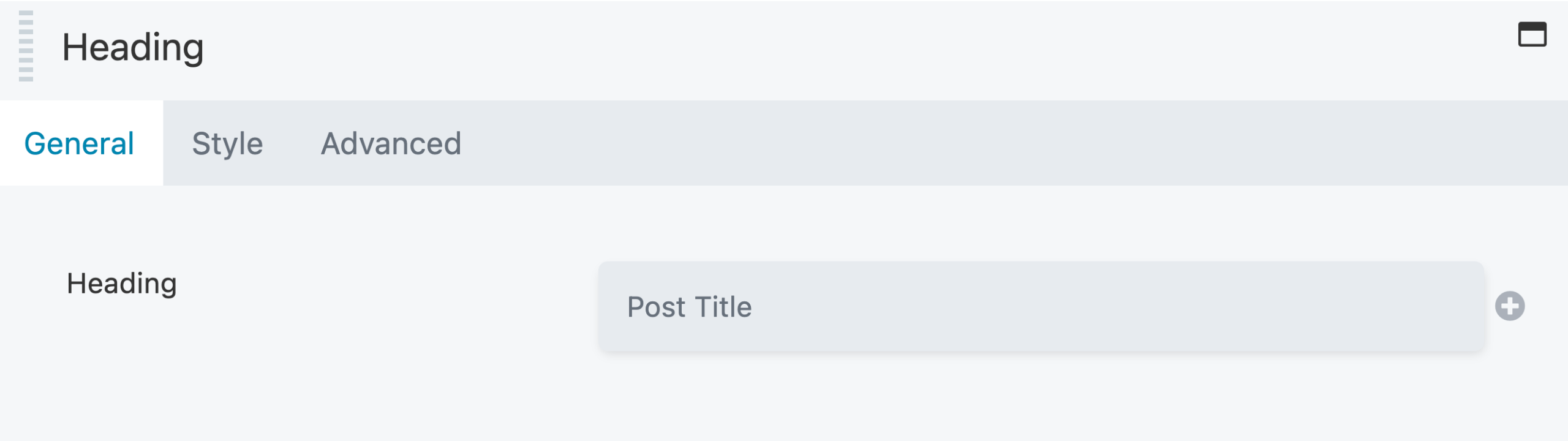Open field connections with the plus button
The width and height of the screenshot is (1568, 441).
pyautogui.click(x=1510, y=306)
